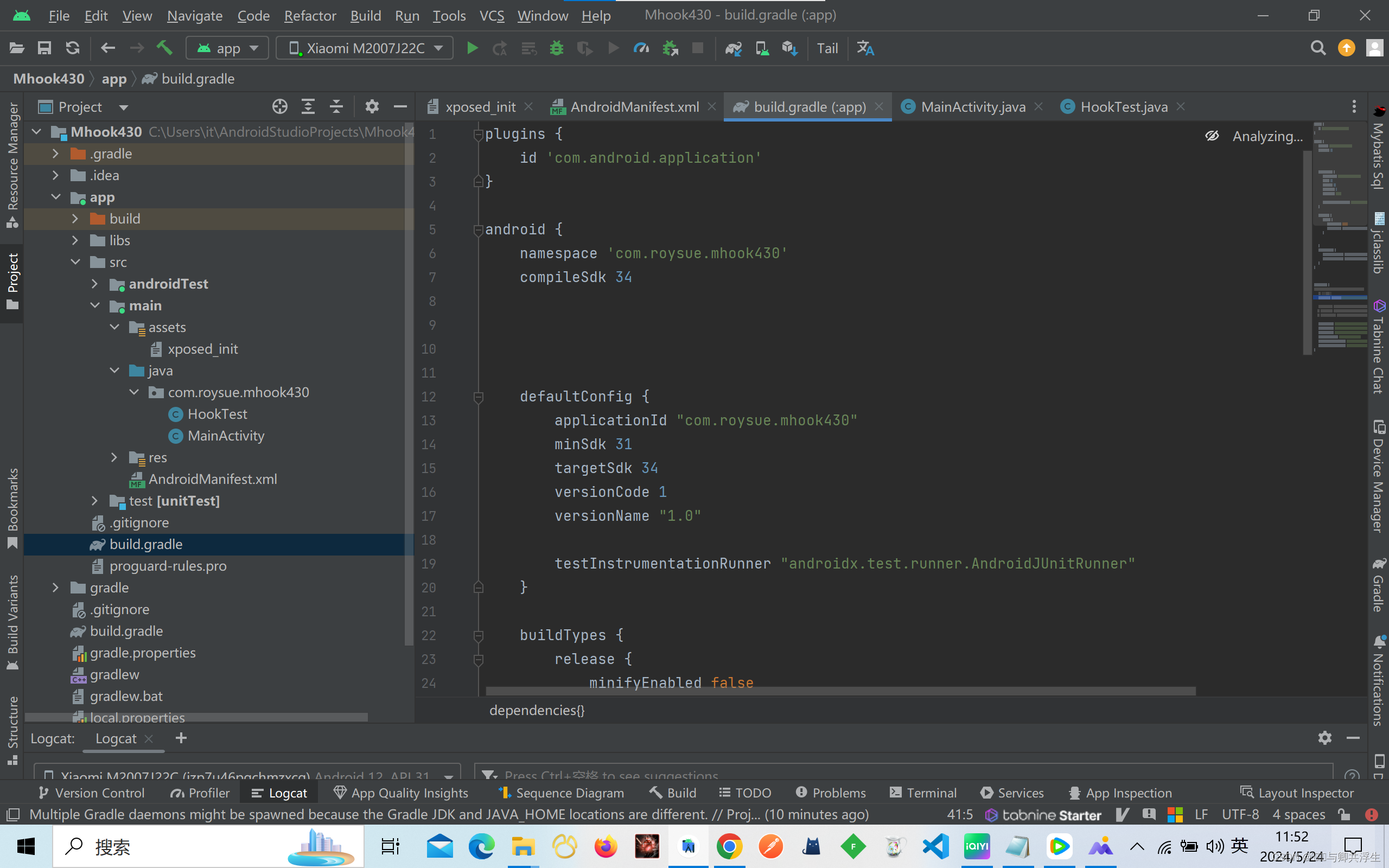The height and width of the screenshot is (868, 1389).
Task: Click the Debug app bug icon
Action: coord(556,48)
